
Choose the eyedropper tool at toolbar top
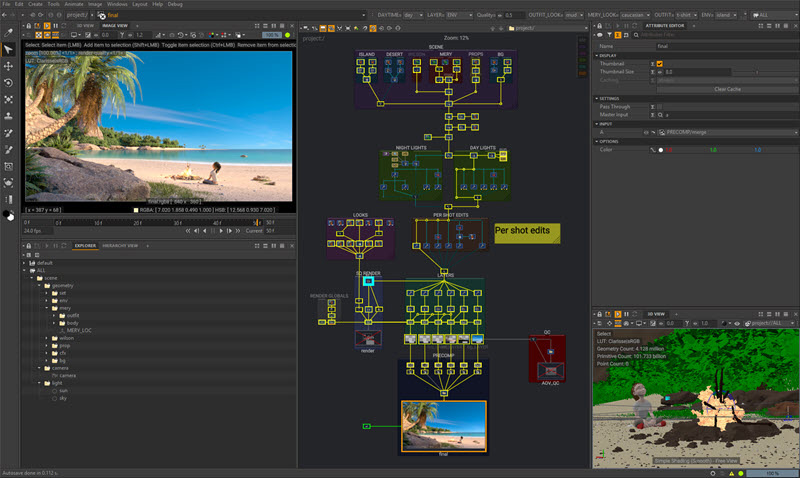click(x=9, y=31)
